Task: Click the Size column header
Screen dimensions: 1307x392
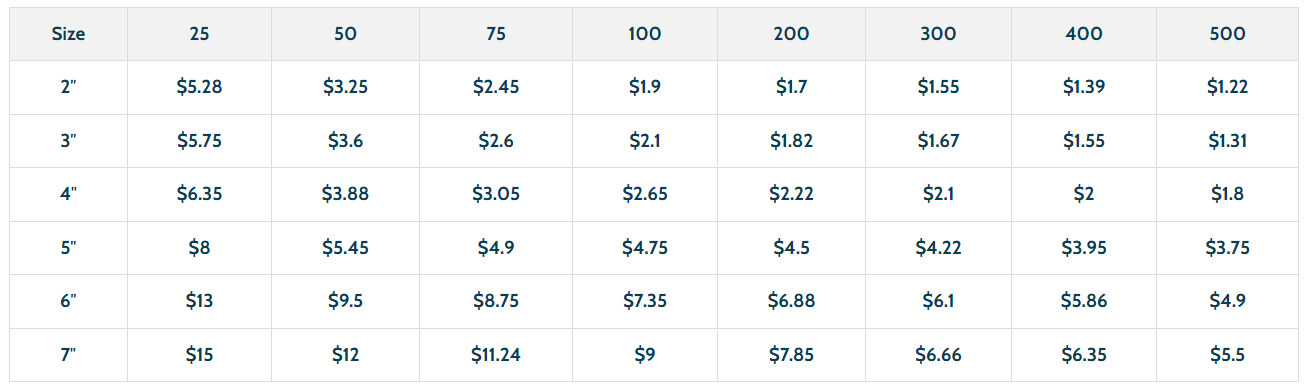Action: point(69,34)
